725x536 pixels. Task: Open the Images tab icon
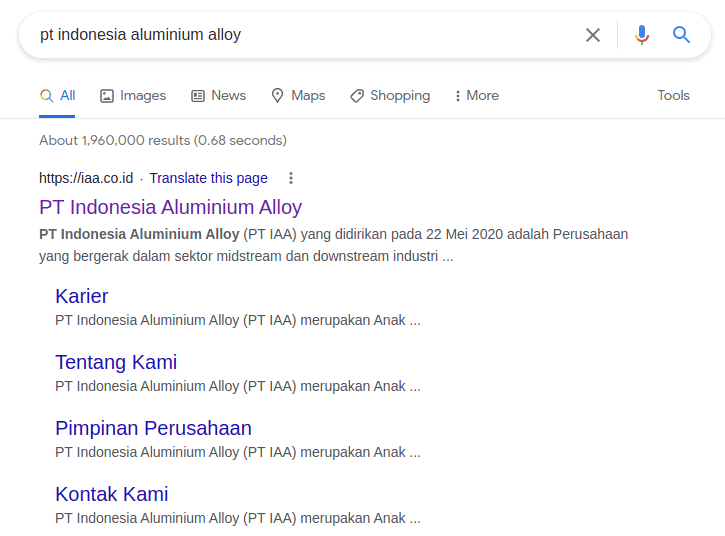(x=107, y=96)
